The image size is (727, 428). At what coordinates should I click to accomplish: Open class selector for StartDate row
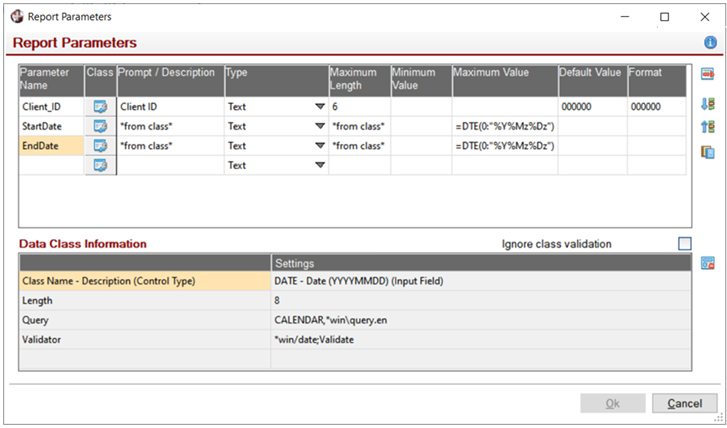[100, 126]
